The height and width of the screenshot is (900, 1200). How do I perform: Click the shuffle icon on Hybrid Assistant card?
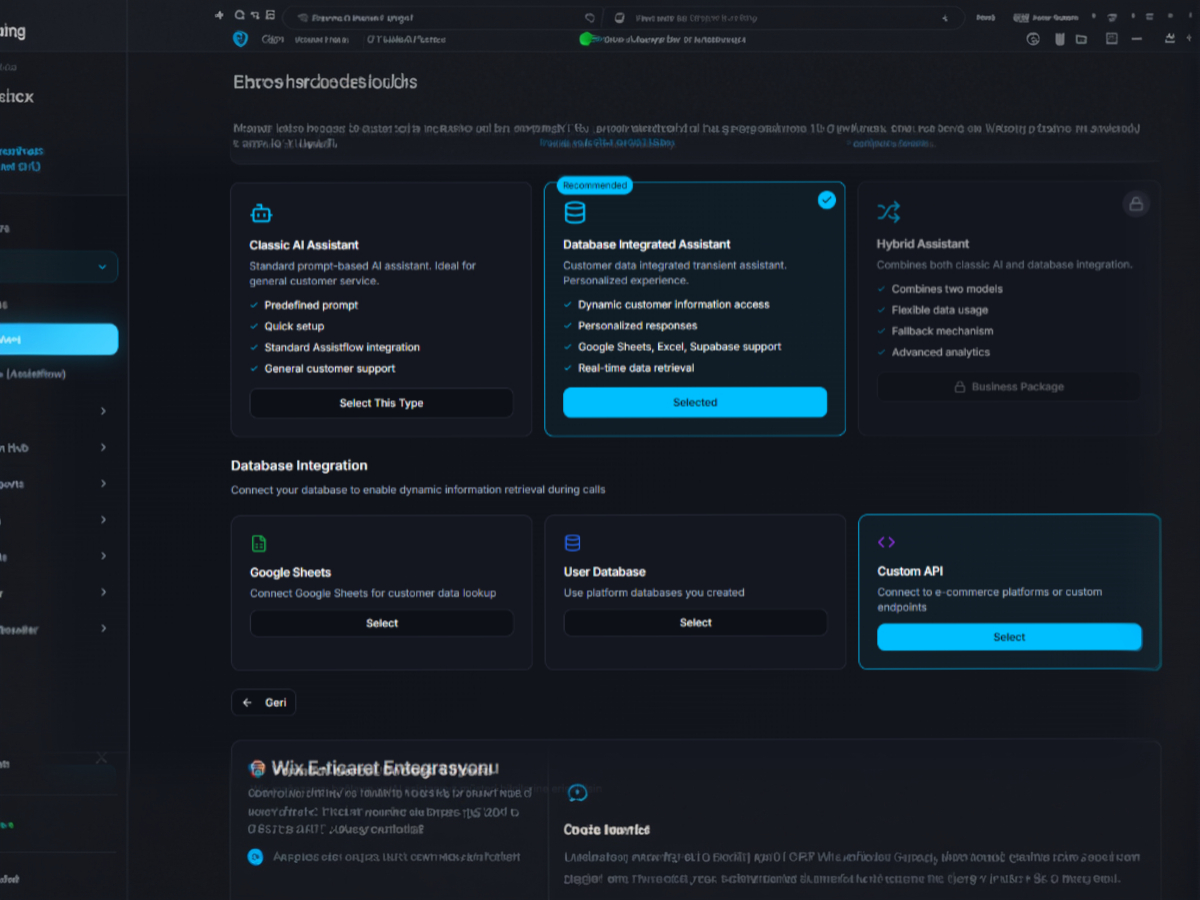[888, 212]
